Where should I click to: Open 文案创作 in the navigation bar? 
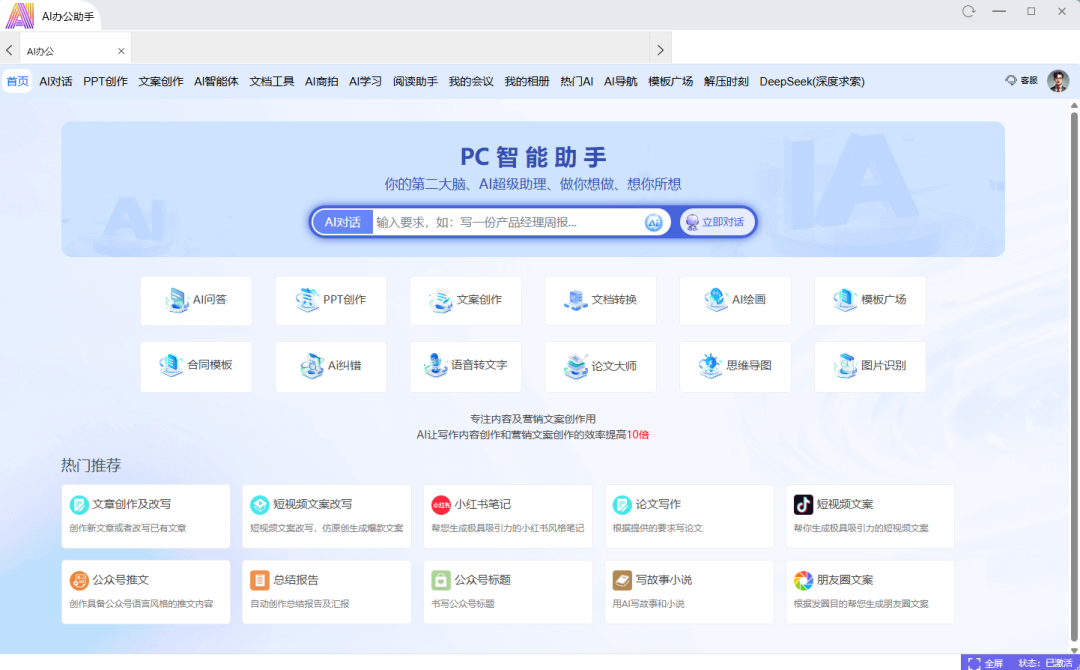click(160, 81)
